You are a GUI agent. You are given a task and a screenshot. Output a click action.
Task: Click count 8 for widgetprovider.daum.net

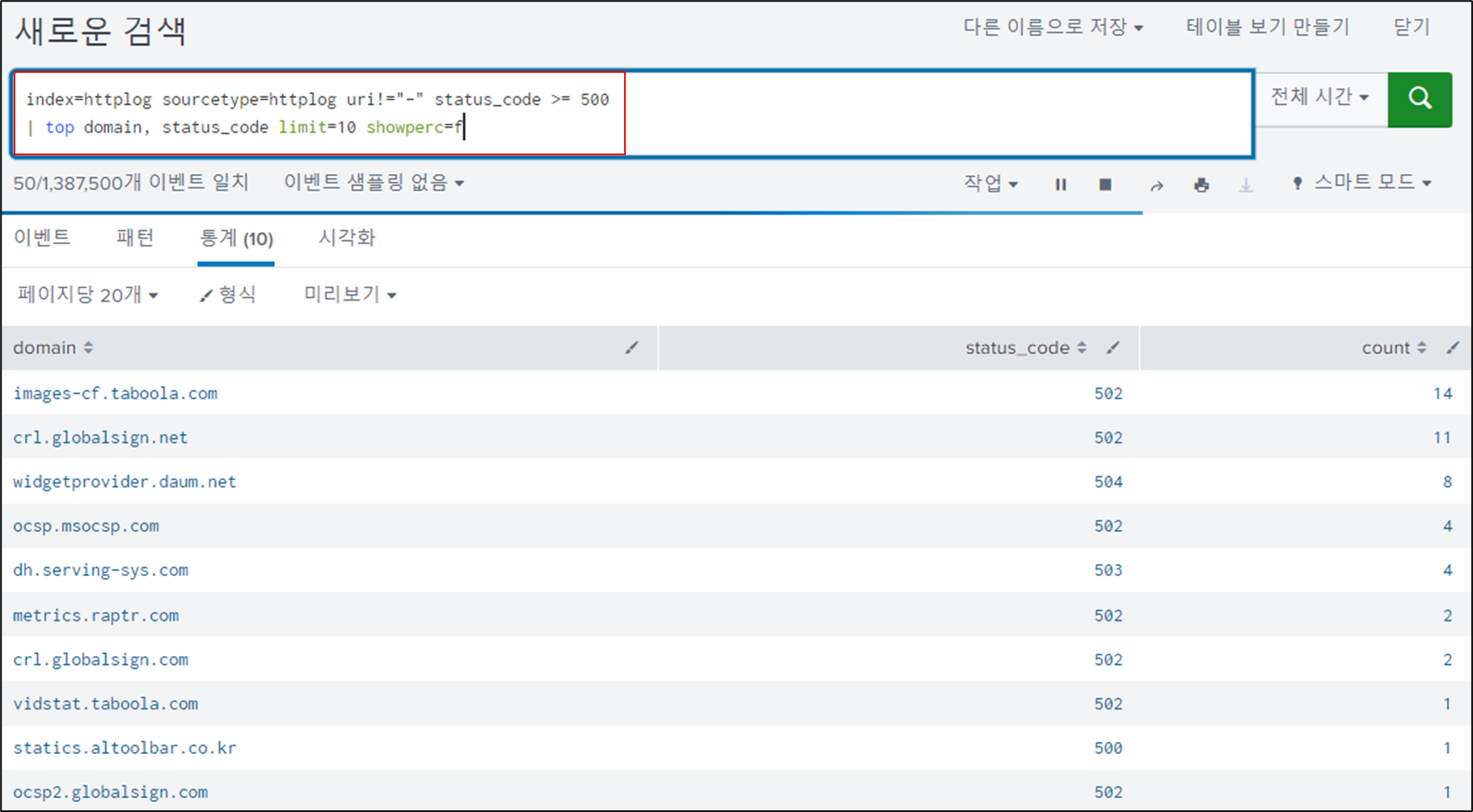[x=1447, y=482]
